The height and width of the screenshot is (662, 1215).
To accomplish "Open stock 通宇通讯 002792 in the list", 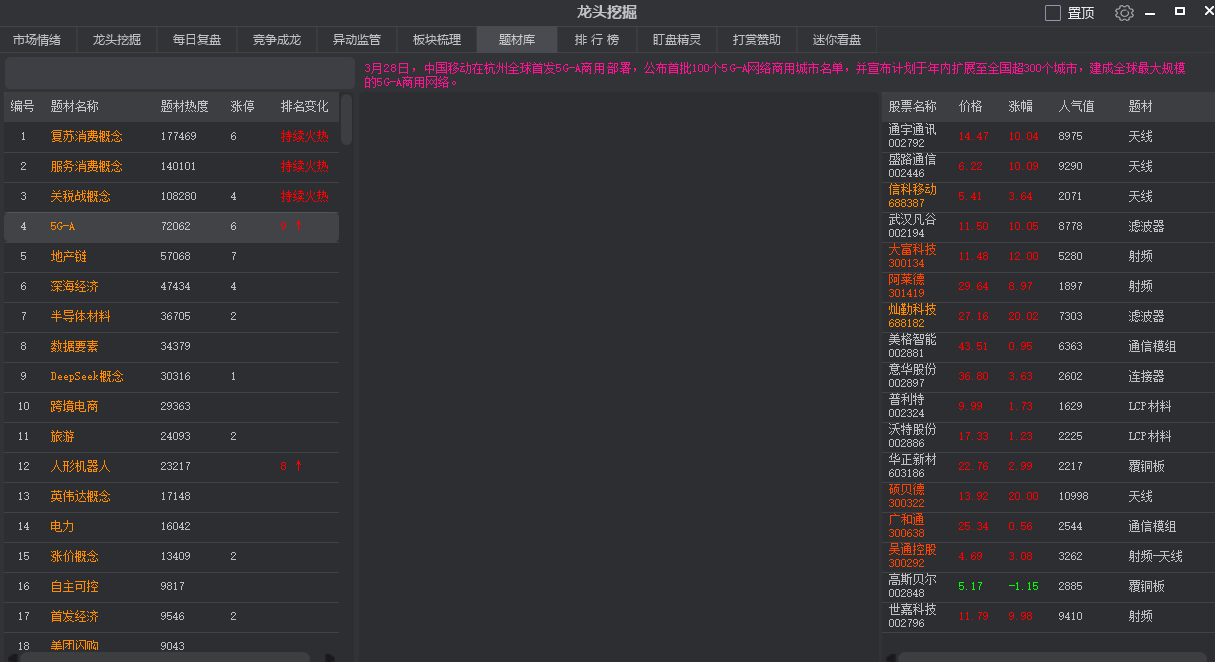I will pos(912,136).
